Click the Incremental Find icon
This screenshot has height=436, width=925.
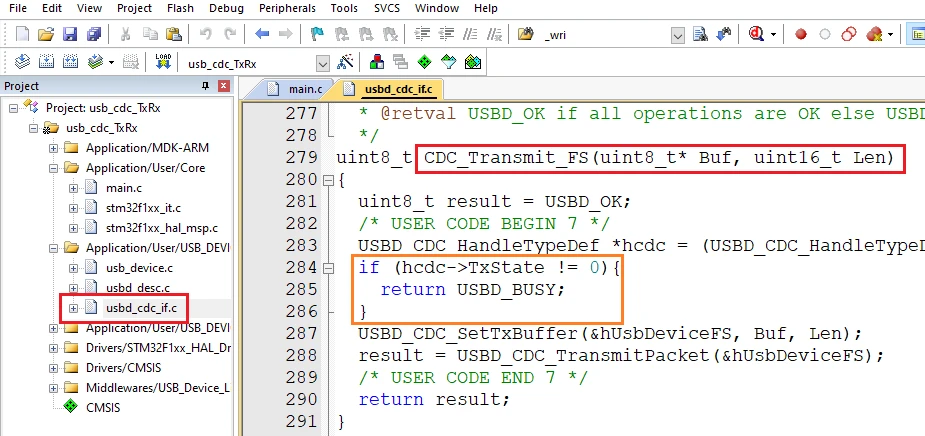[x=724, y=34]
